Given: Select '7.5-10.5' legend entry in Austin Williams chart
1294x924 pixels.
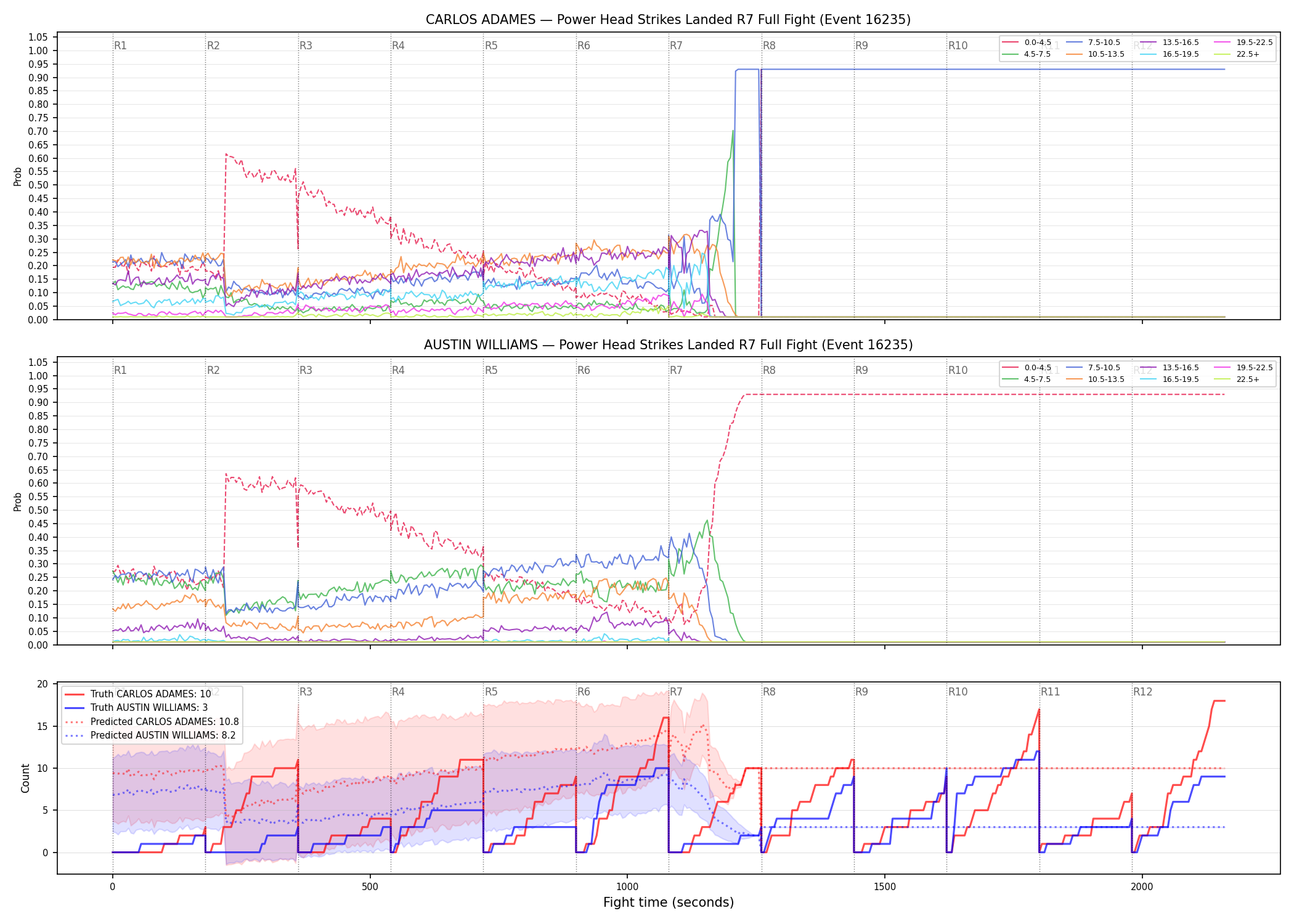Looking at the screenshot, I should [x=1093, y=368].
